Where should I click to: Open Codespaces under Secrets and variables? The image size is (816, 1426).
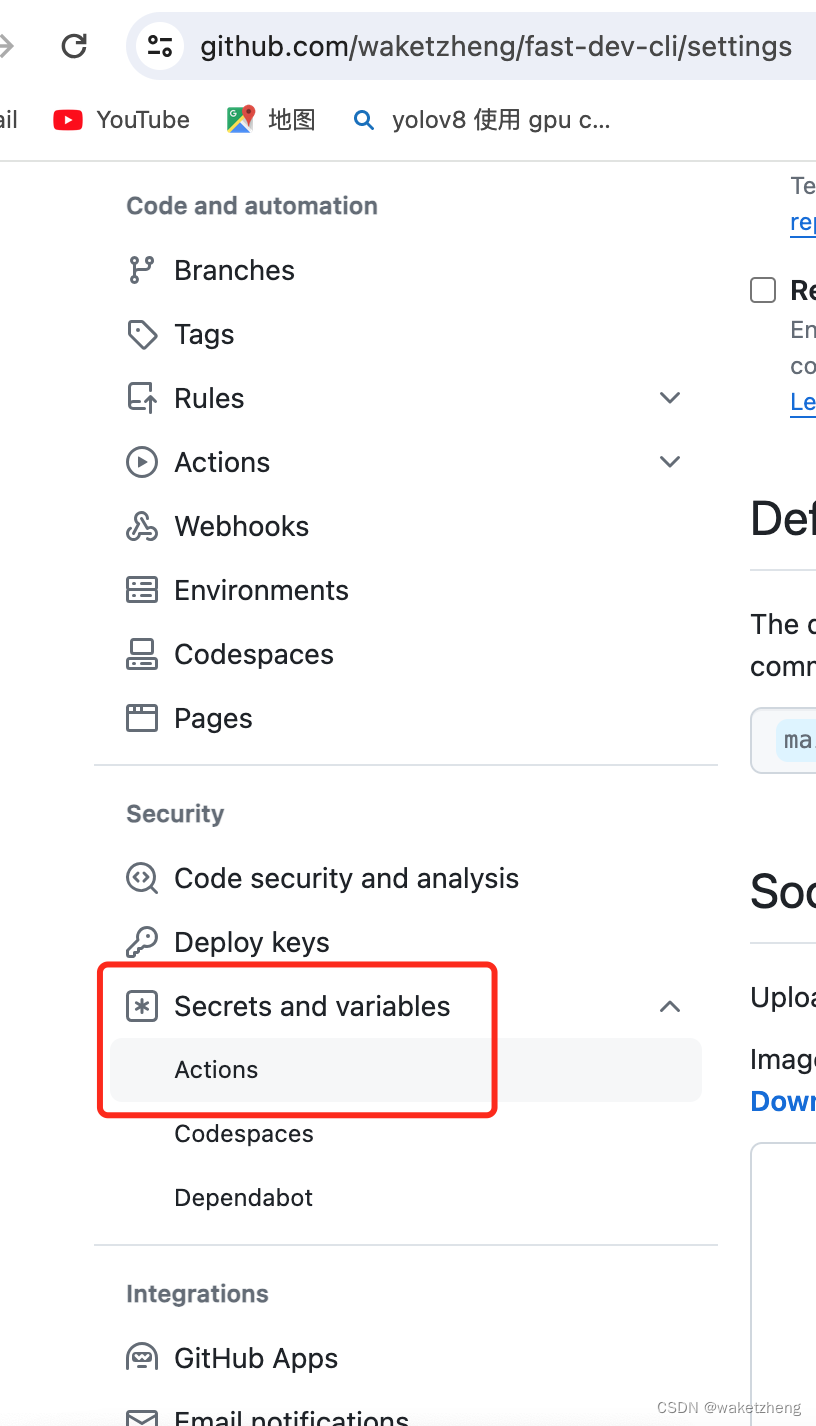244,1134
